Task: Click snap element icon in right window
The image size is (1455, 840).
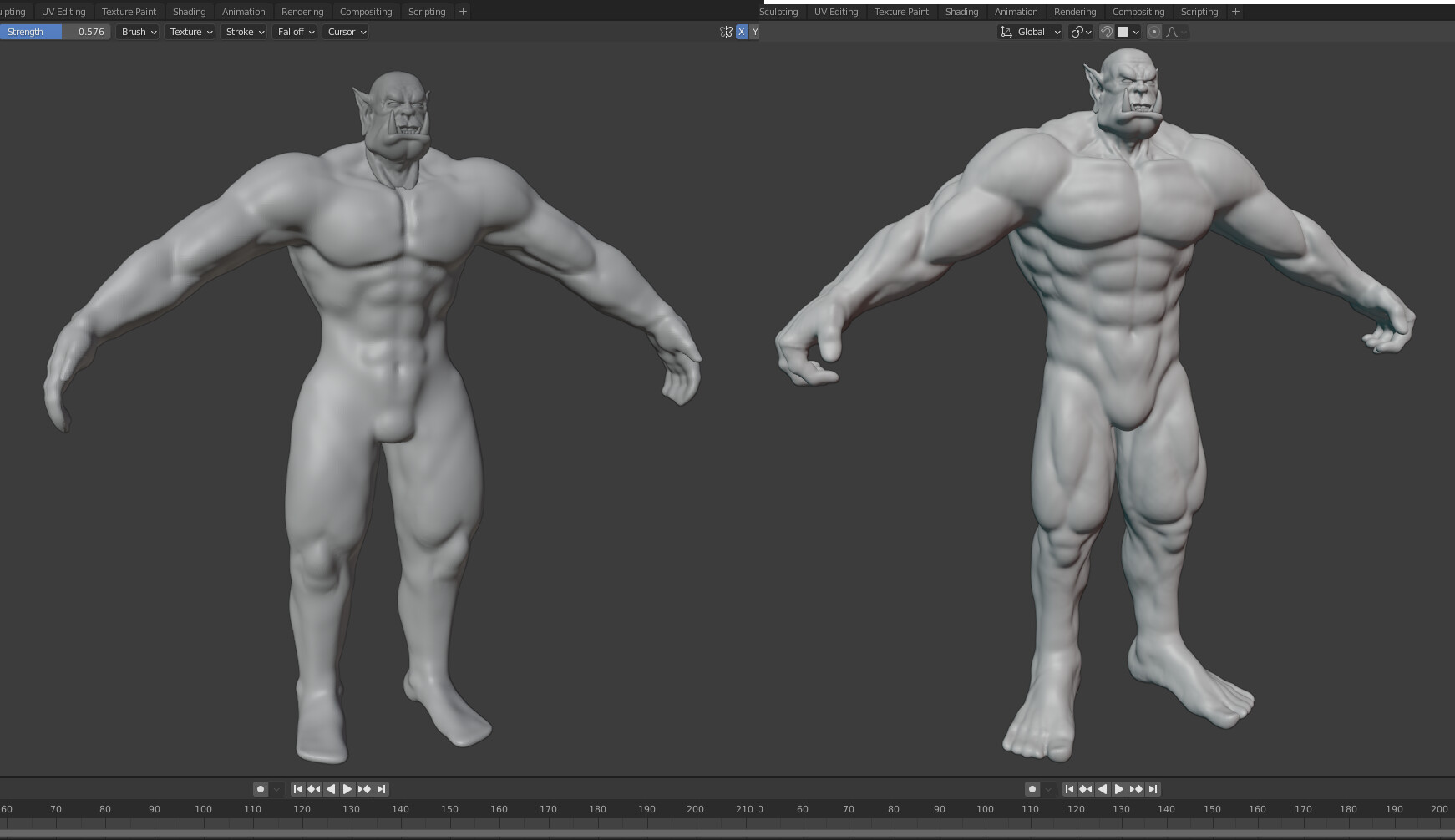Action: (1123, 32)
